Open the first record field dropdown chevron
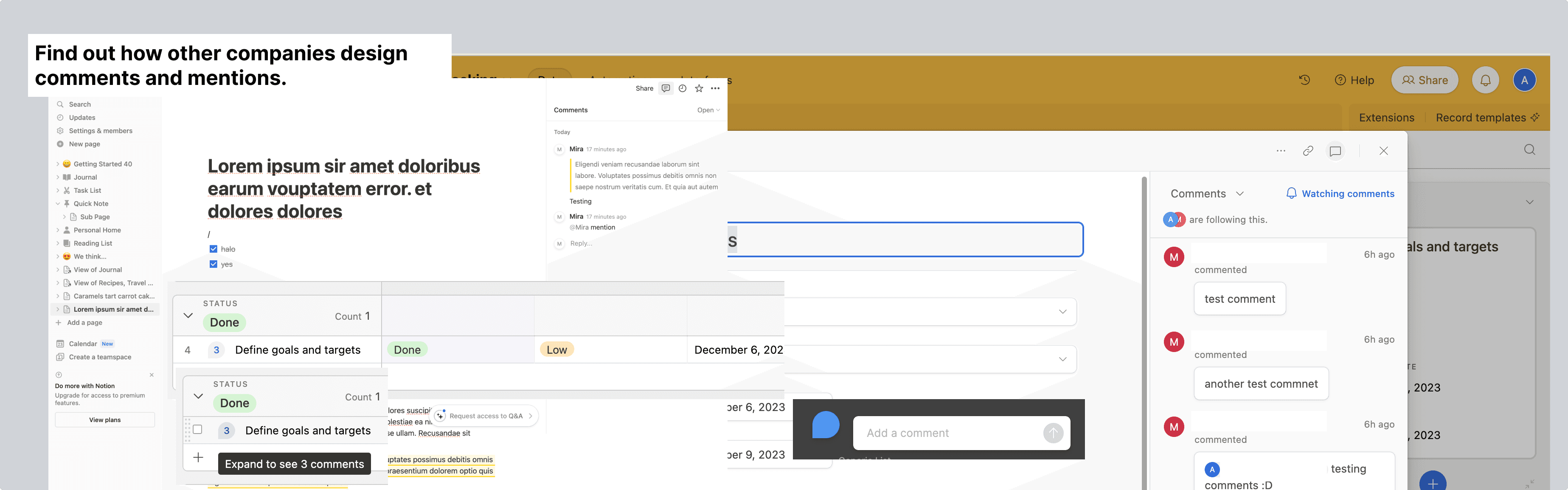This screenshot has width=1568, height=490. [x=1063, y=312]
